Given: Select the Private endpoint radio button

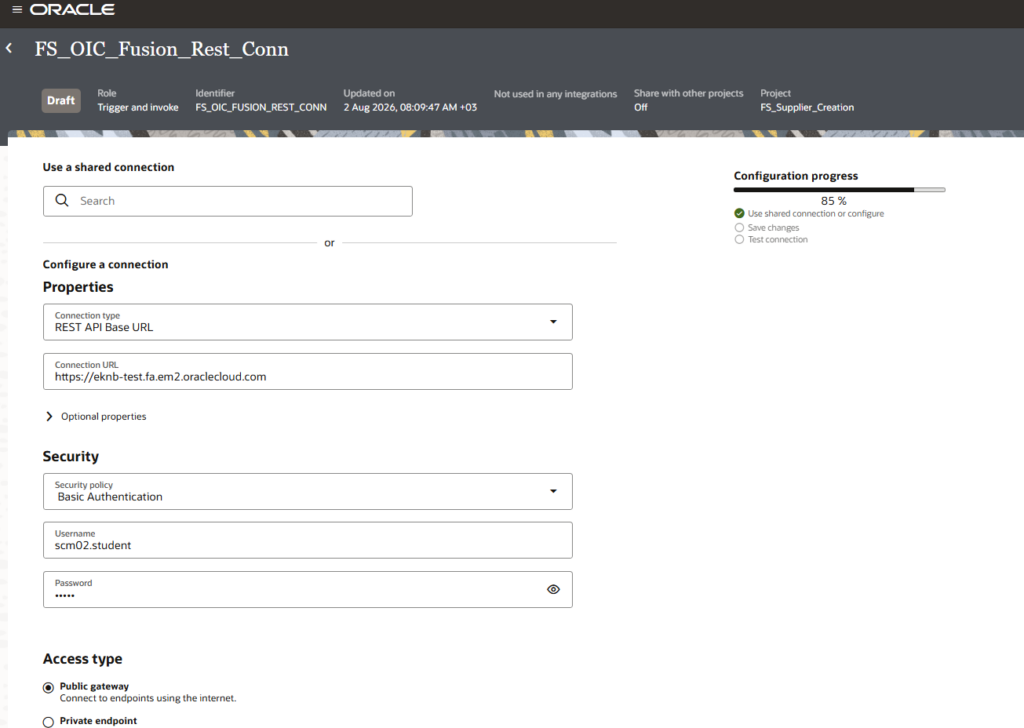Looking at the screenshot, I should (x=48, y=722).
